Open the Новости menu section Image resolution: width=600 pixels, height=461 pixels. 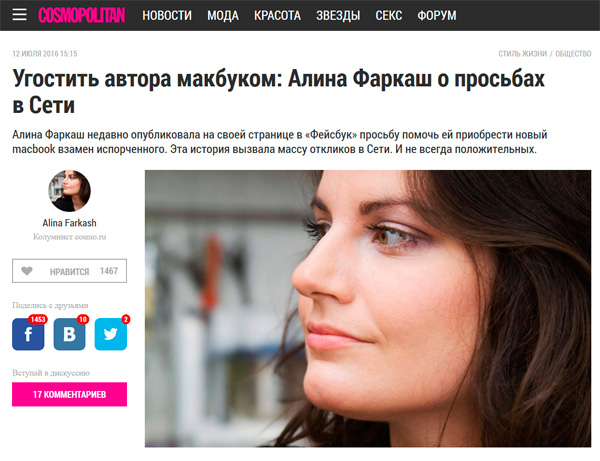167,15
